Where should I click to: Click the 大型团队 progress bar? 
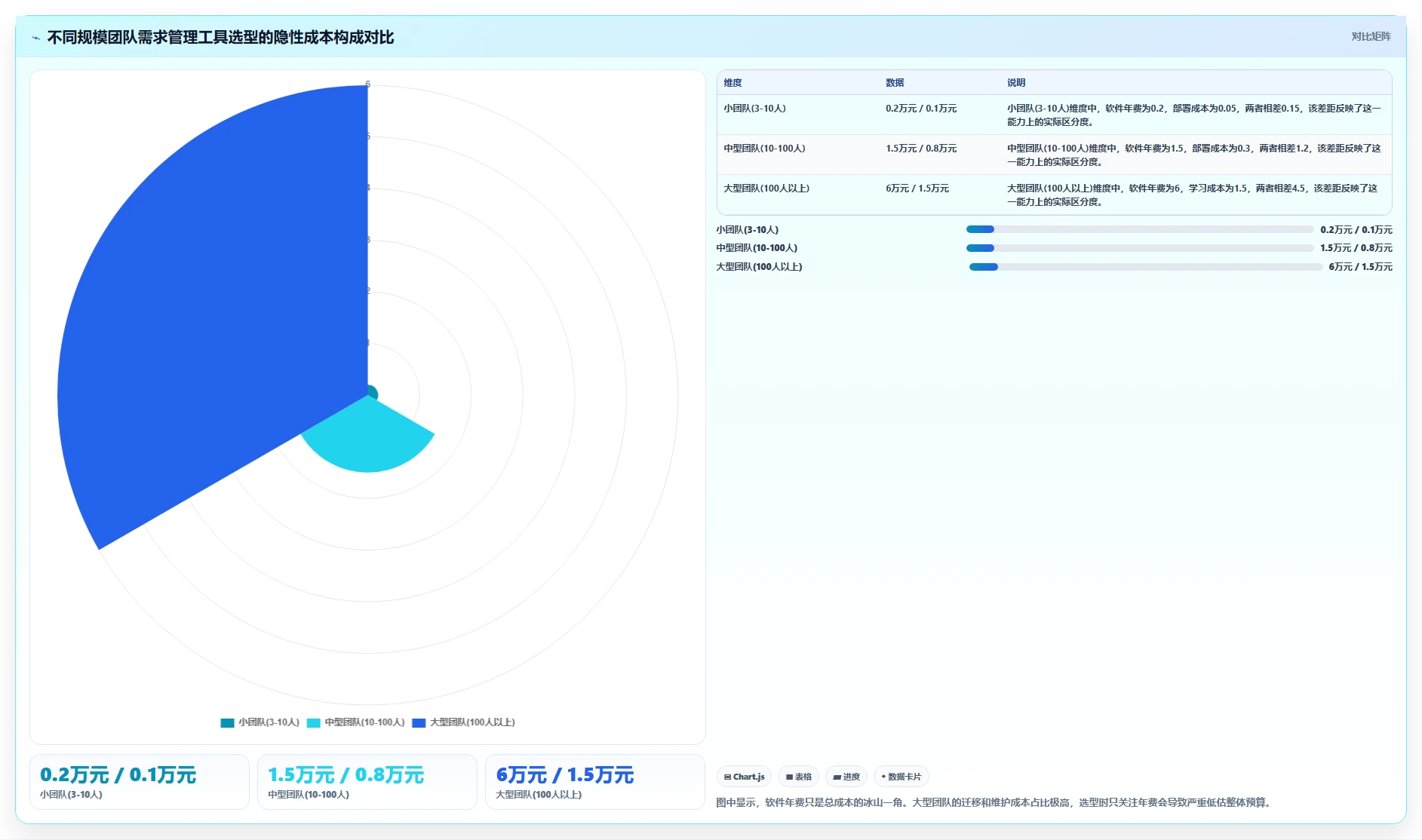point(1146,267)
